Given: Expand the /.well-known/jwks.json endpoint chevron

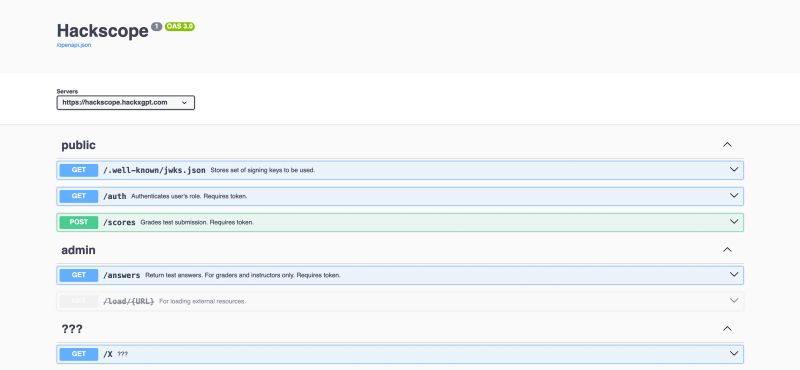Looking at the screenshot, I should point(734,169).
